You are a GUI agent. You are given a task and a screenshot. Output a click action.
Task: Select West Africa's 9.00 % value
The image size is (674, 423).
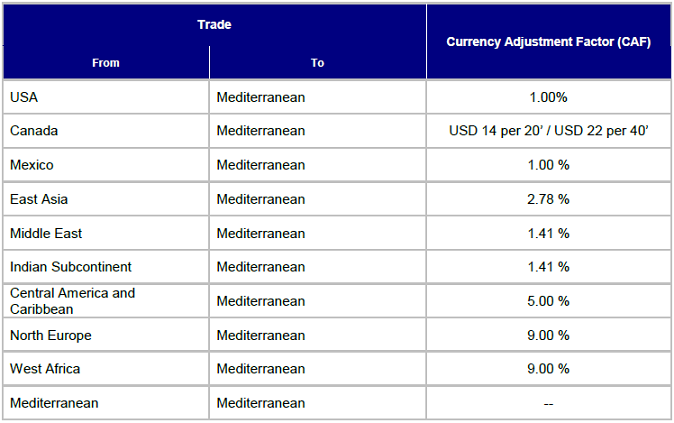pyautogui.click(x=548, y=368)
